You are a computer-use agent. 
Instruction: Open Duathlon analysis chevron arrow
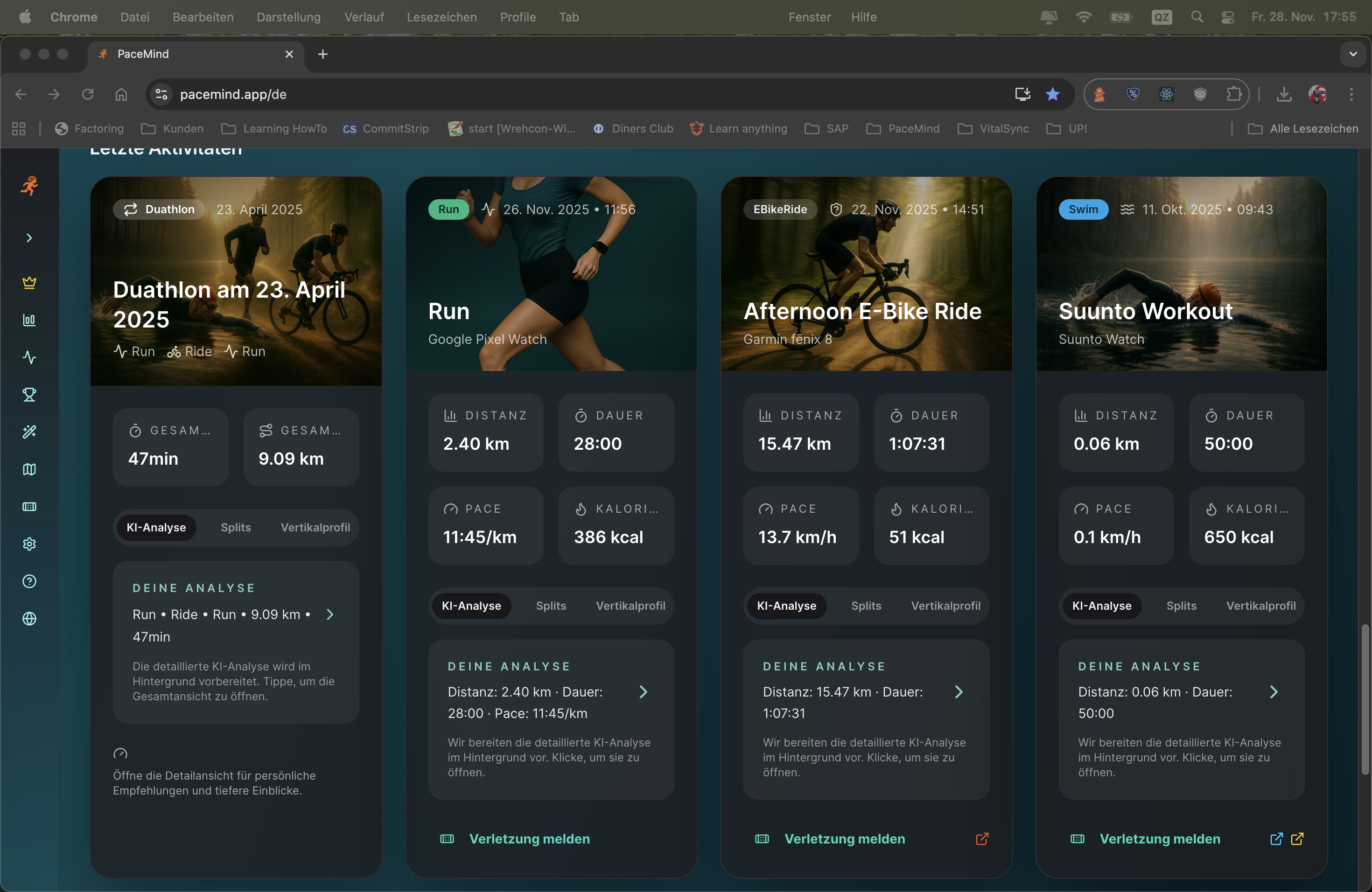[x=330, y=615]
